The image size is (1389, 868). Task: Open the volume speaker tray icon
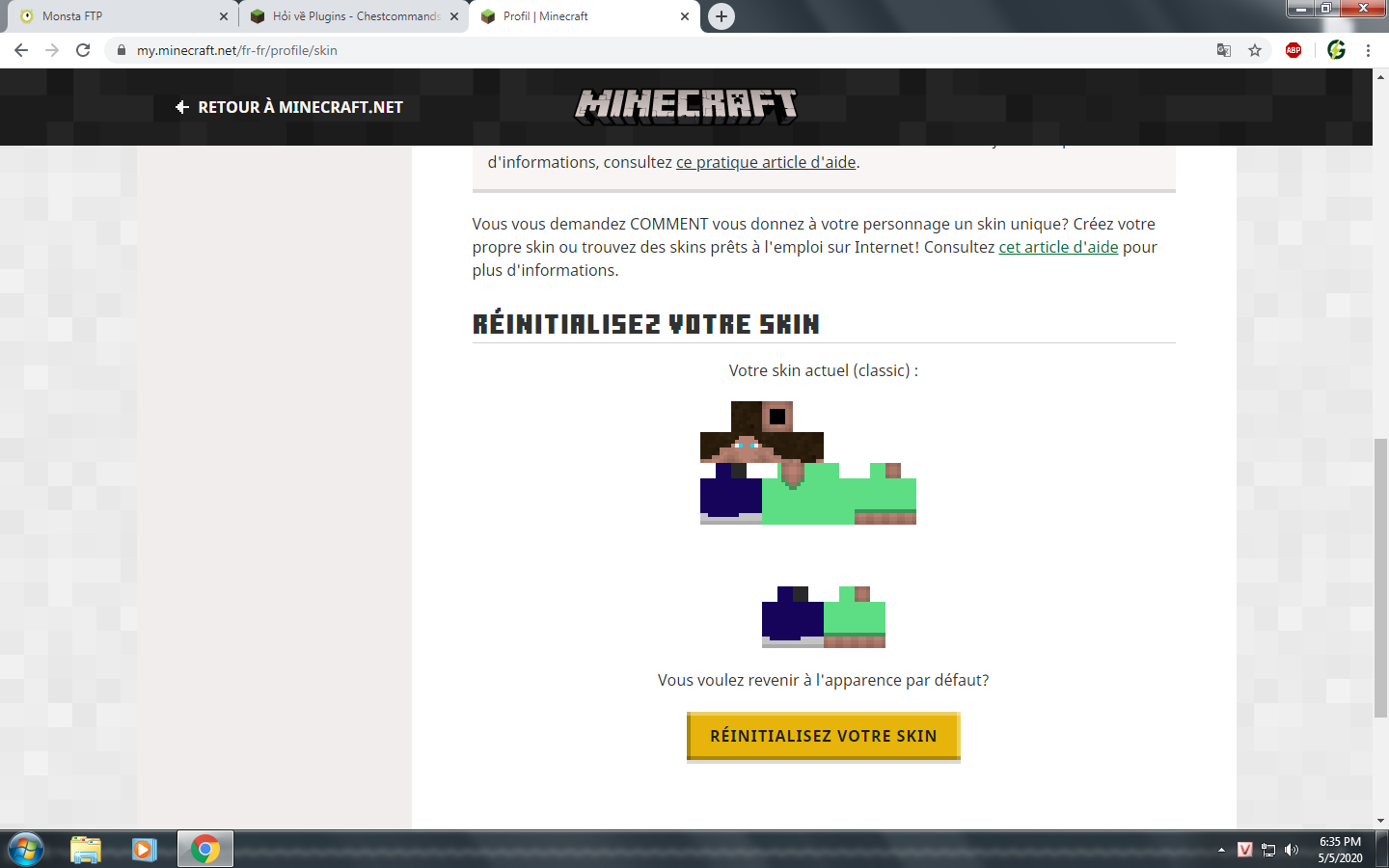[x=1292, y=850]
